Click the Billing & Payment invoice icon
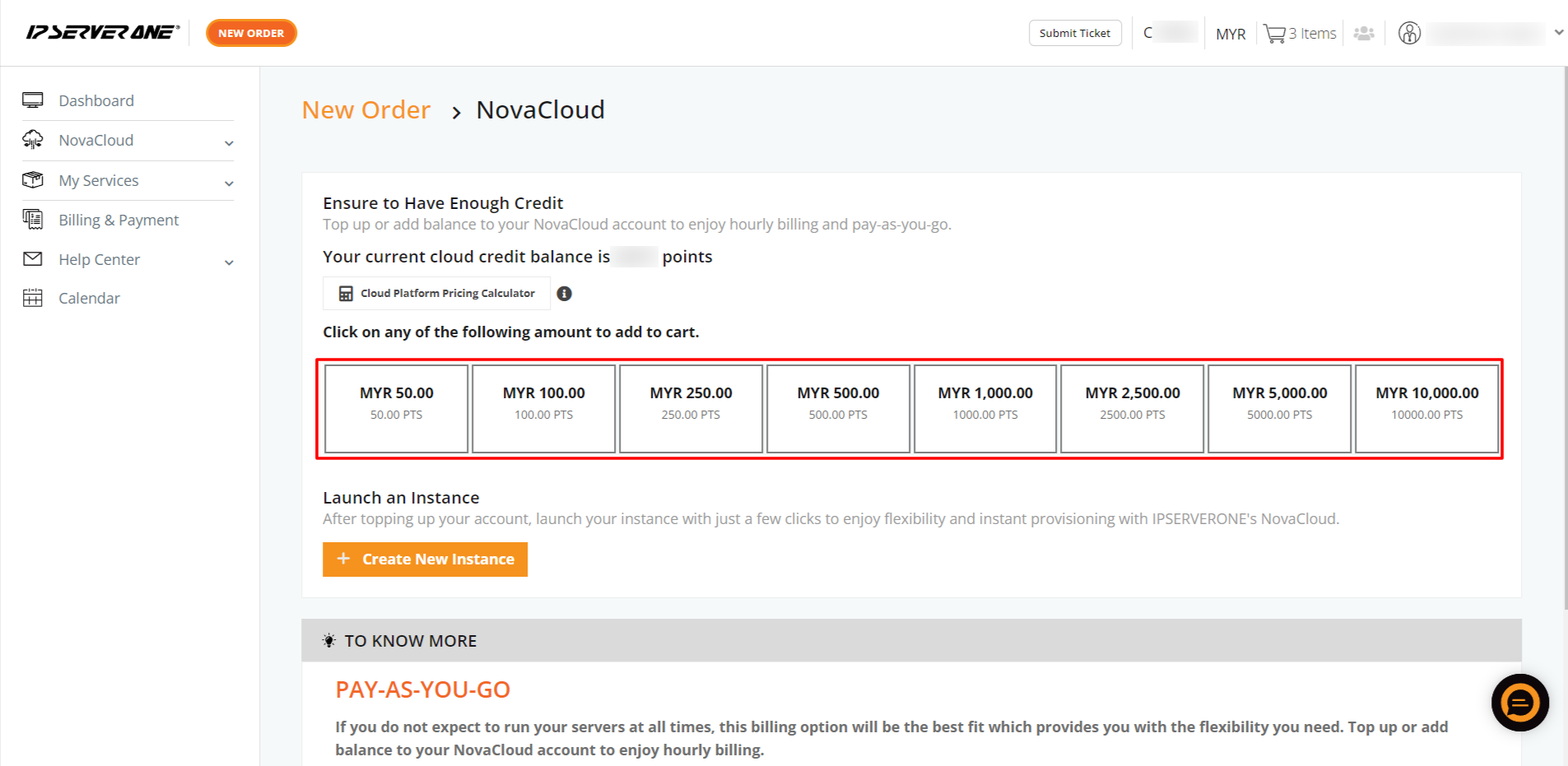Image resolution: width=1568 pixels, height=766 pixels. click(33, 220)
